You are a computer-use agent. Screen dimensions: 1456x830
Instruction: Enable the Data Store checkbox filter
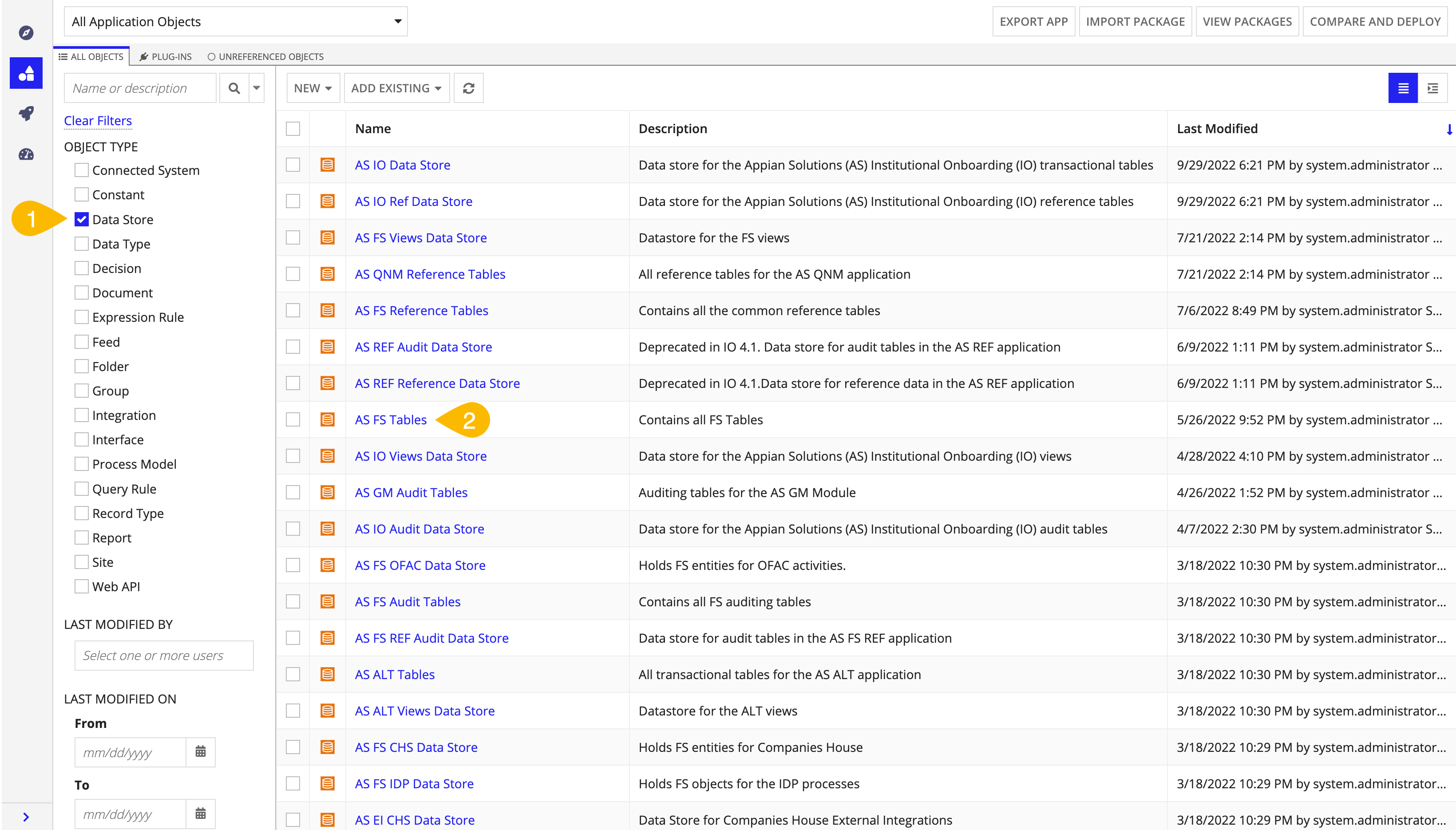point(81,219)
